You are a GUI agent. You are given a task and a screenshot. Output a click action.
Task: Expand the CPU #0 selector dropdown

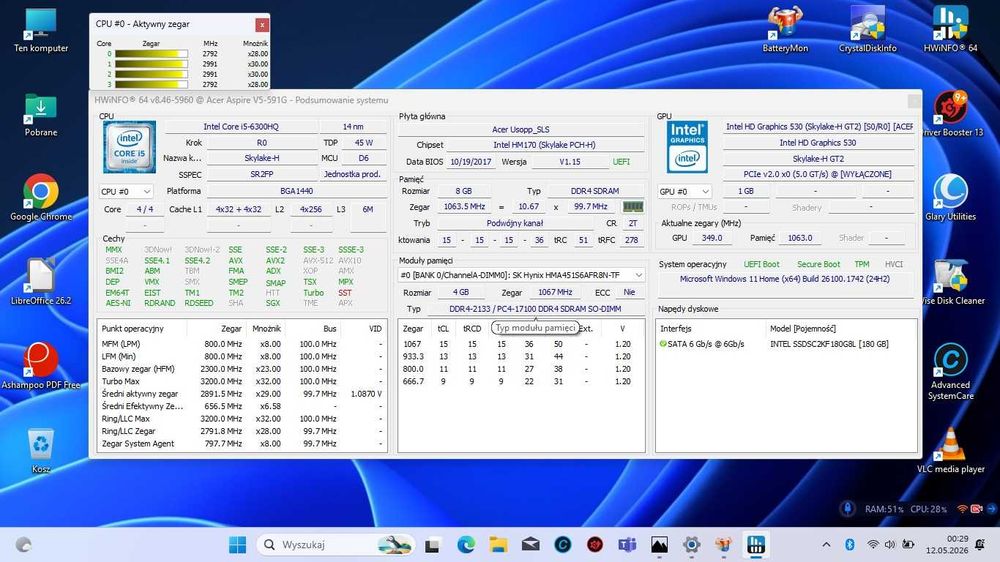tap(126, 191)
